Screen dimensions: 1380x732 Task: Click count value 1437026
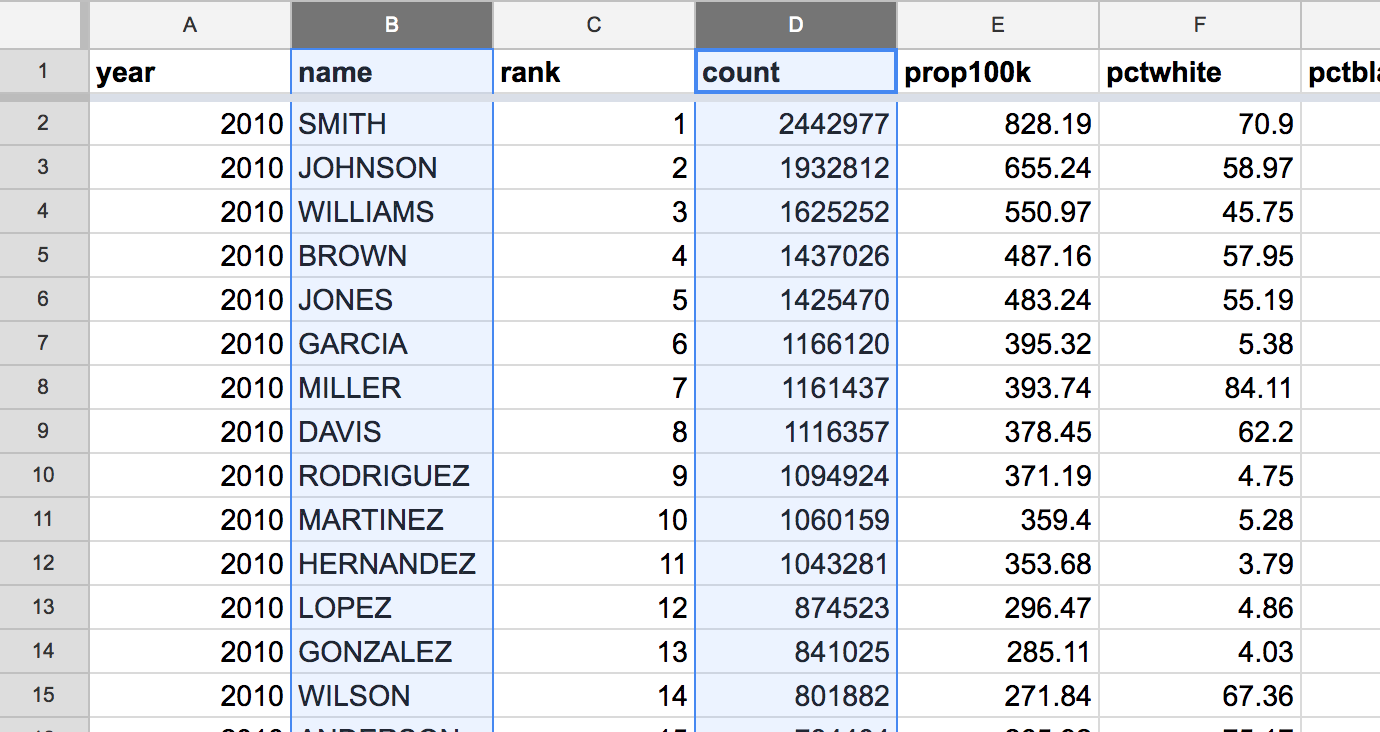click(796, 256)
